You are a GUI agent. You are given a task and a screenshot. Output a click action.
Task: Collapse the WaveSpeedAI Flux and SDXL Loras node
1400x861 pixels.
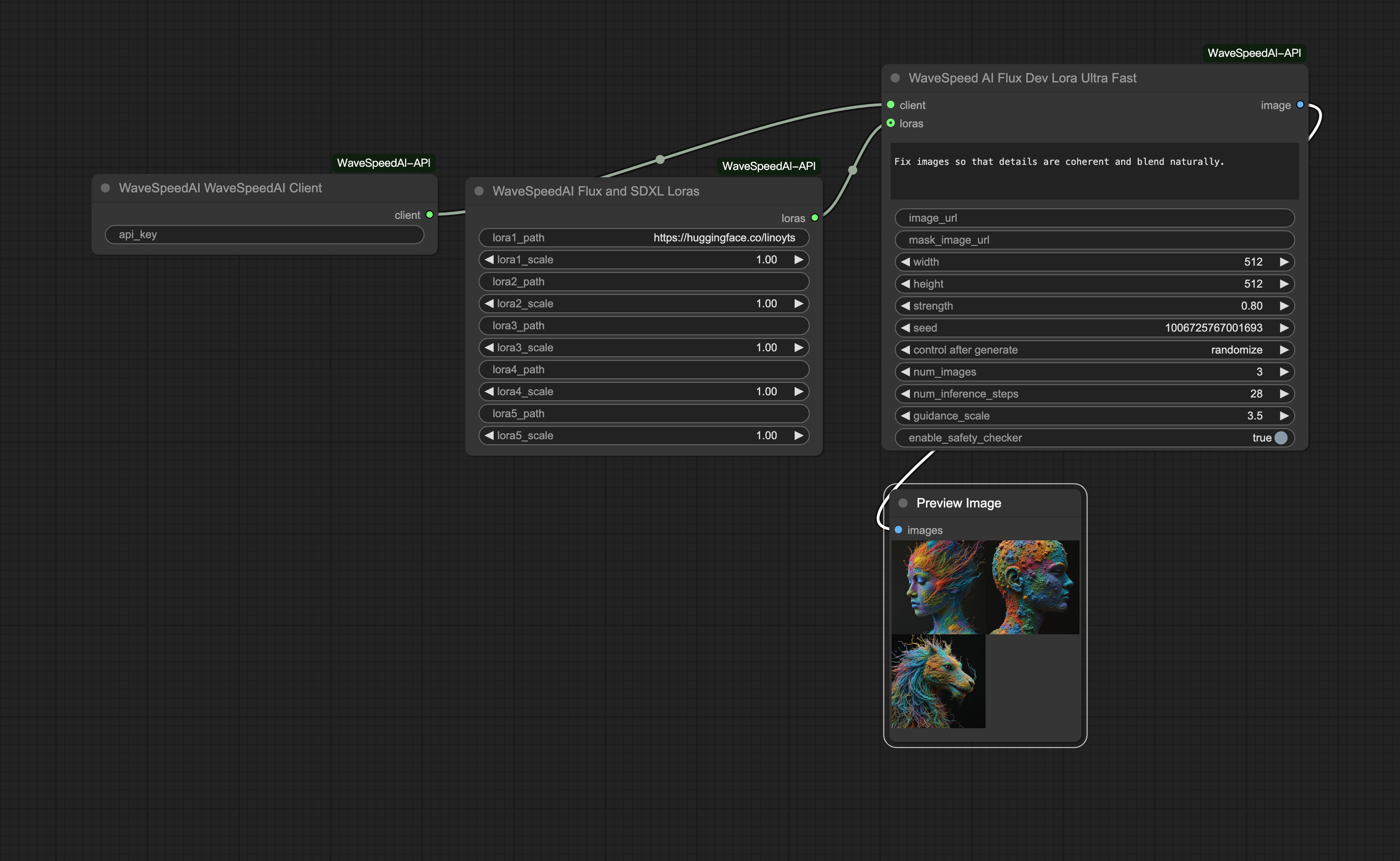(478, 191)
